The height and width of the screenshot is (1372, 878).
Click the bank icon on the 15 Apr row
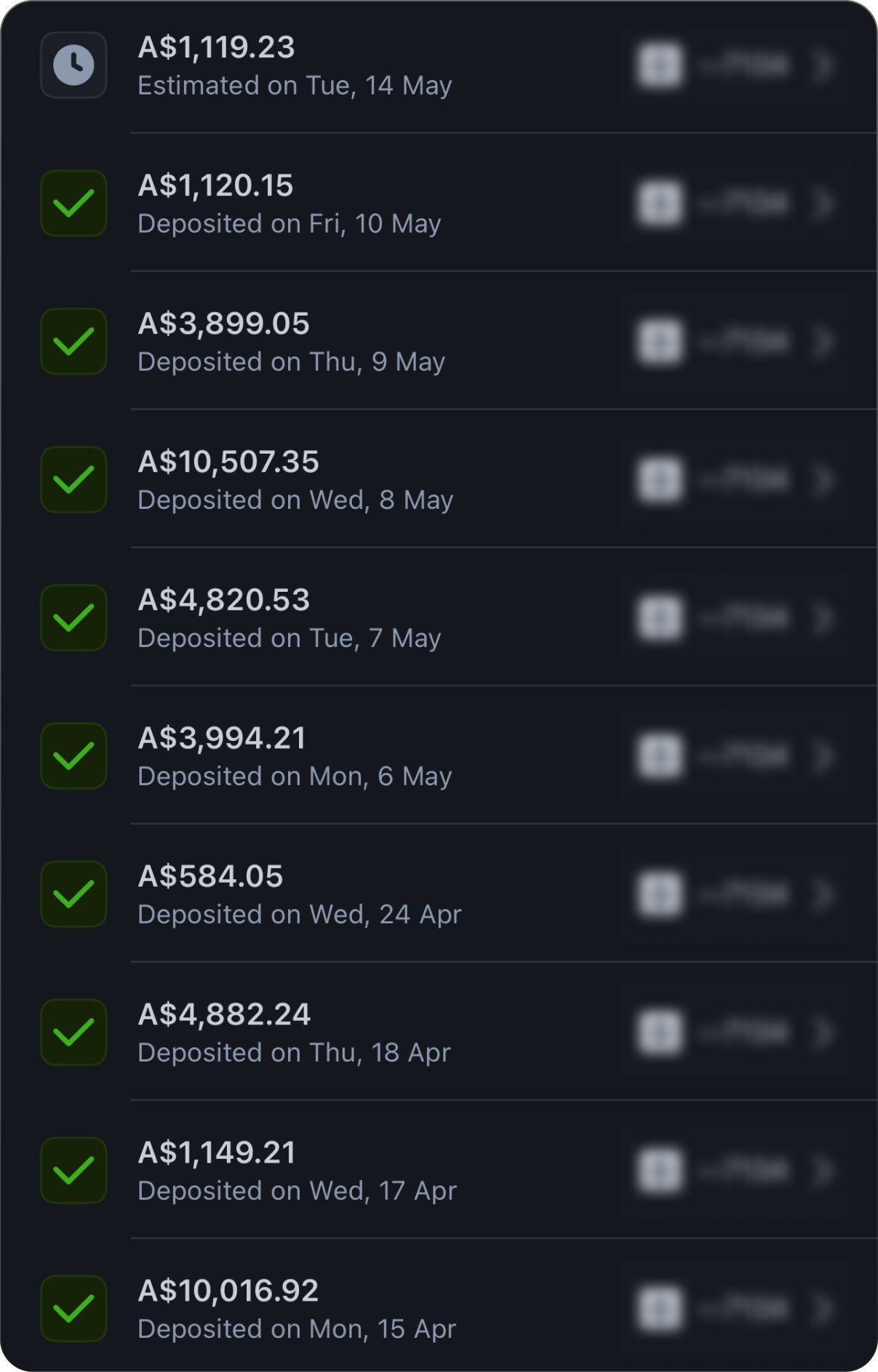[x=660, y=1309]
